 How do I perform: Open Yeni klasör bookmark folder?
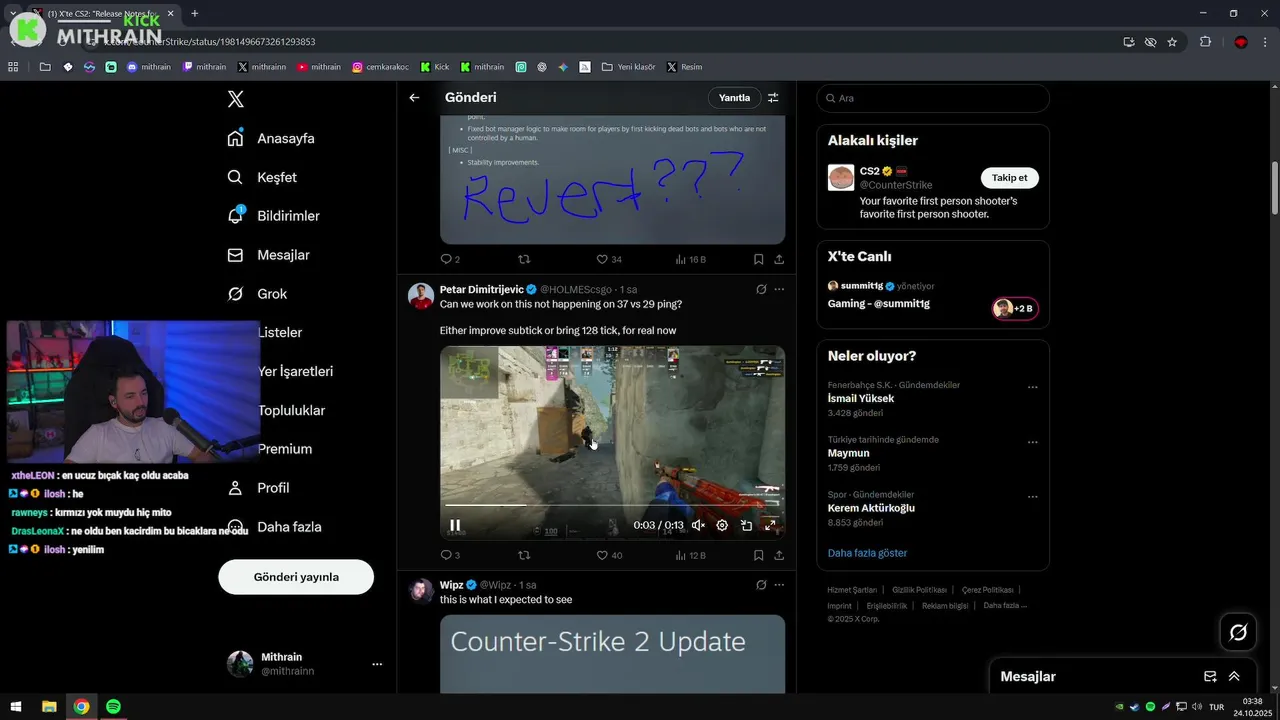tap(628, 67)
